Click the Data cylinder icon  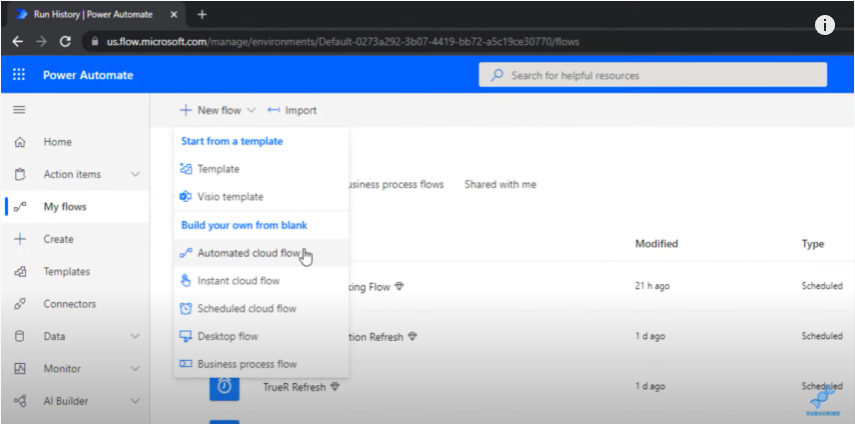click(20, 336)
